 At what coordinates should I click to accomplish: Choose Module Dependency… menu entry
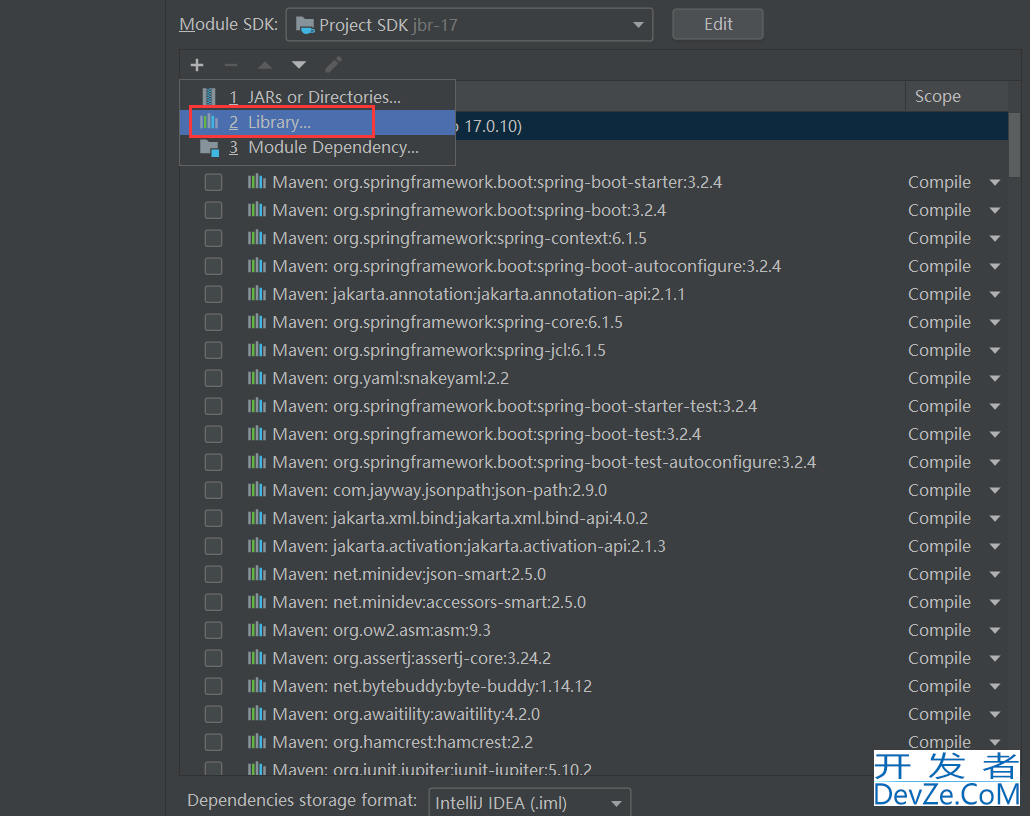pos(317,147)
